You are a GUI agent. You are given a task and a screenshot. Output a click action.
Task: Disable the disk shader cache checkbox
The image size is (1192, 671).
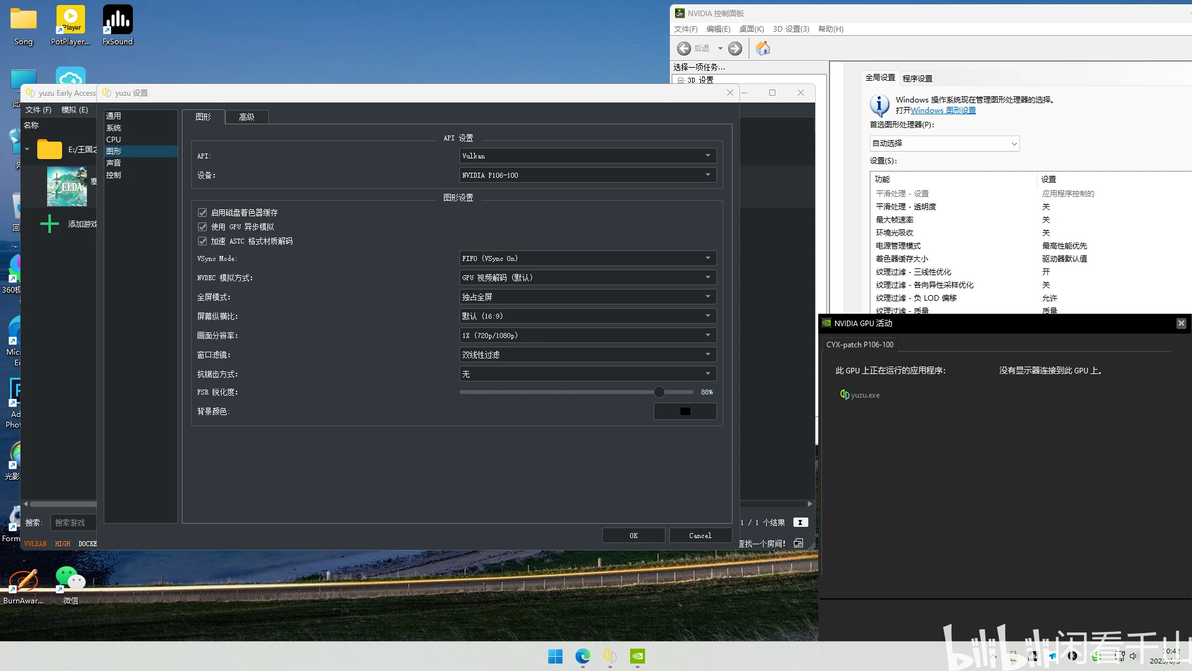[x=202, y=213]
